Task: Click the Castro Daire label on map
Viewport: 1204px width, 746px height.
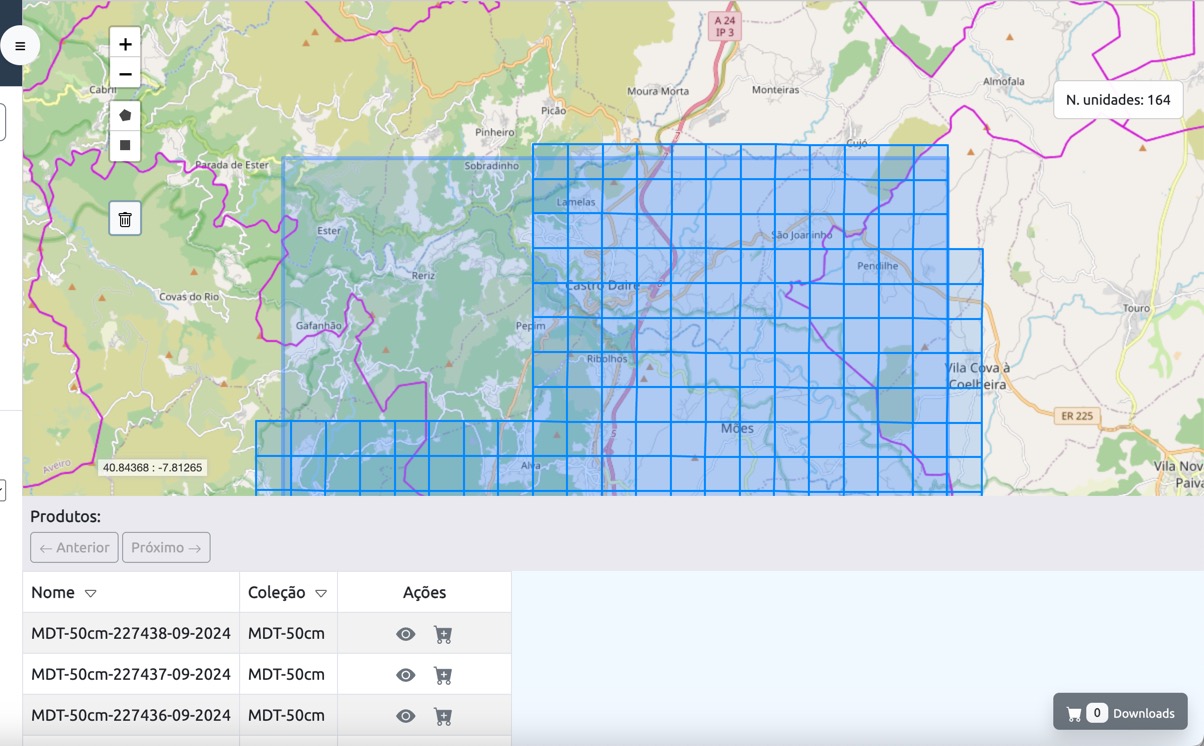Action: point(602,286)
